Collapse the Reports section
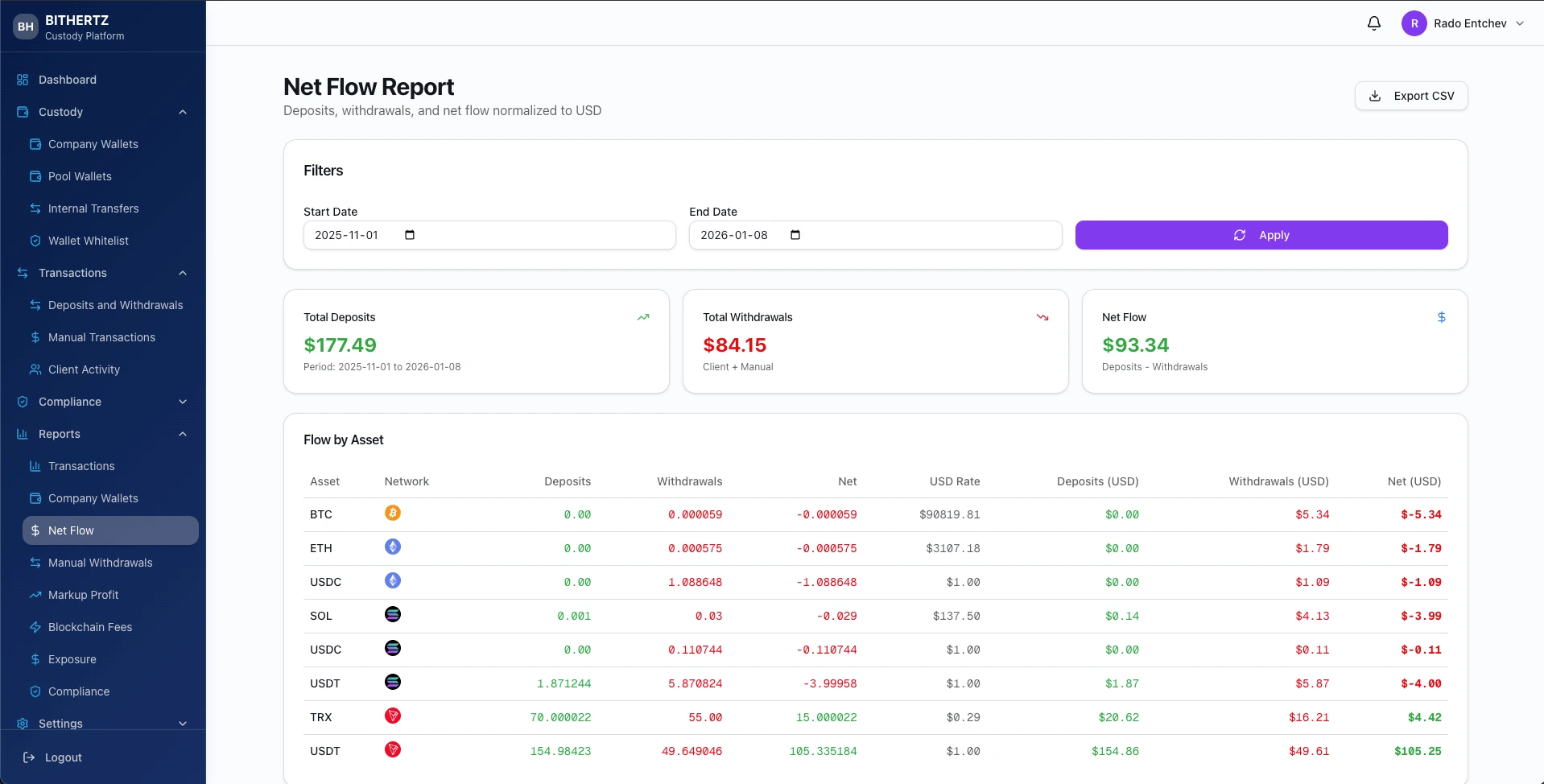1544x784 pixels. (183, 434)
